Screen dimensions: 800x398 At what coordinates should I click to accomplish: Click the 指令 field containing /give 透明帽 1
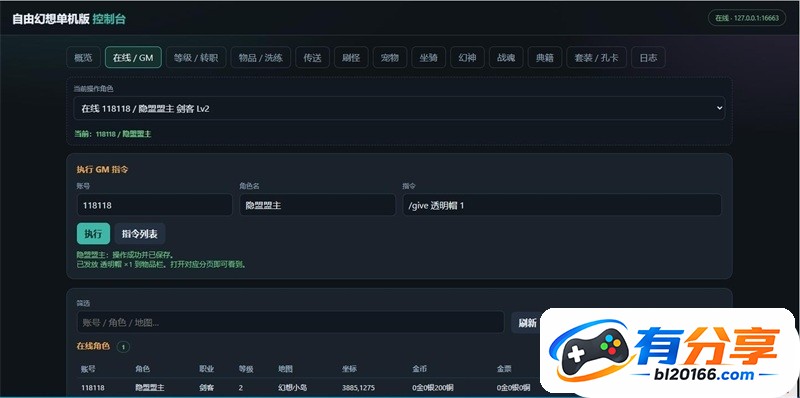[562, 205]
